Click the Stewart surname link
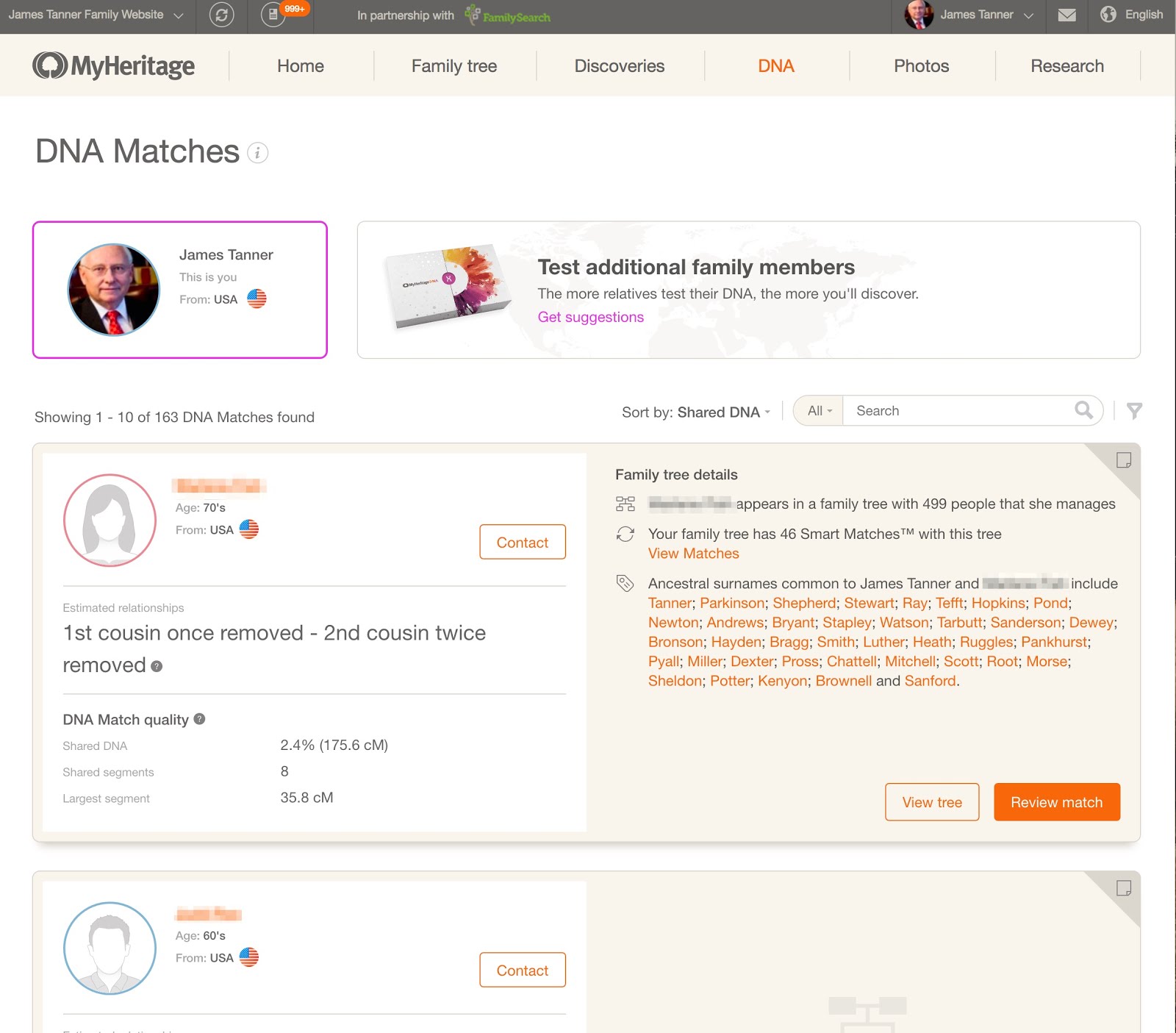 pos(869,603)
